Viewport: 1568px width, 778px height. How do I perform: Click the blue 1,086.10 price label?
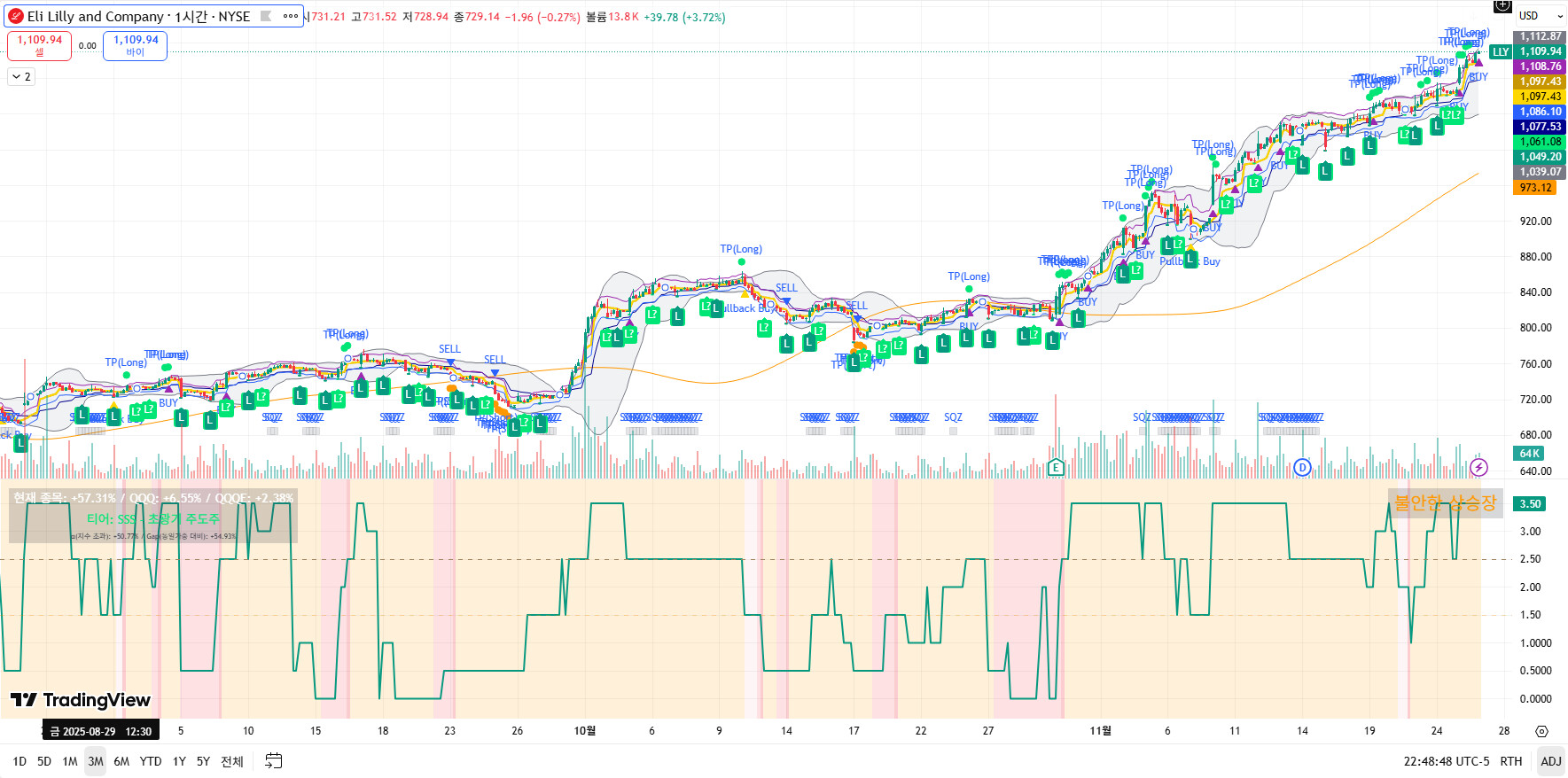pyautogui.click(x=1541, y=112)
